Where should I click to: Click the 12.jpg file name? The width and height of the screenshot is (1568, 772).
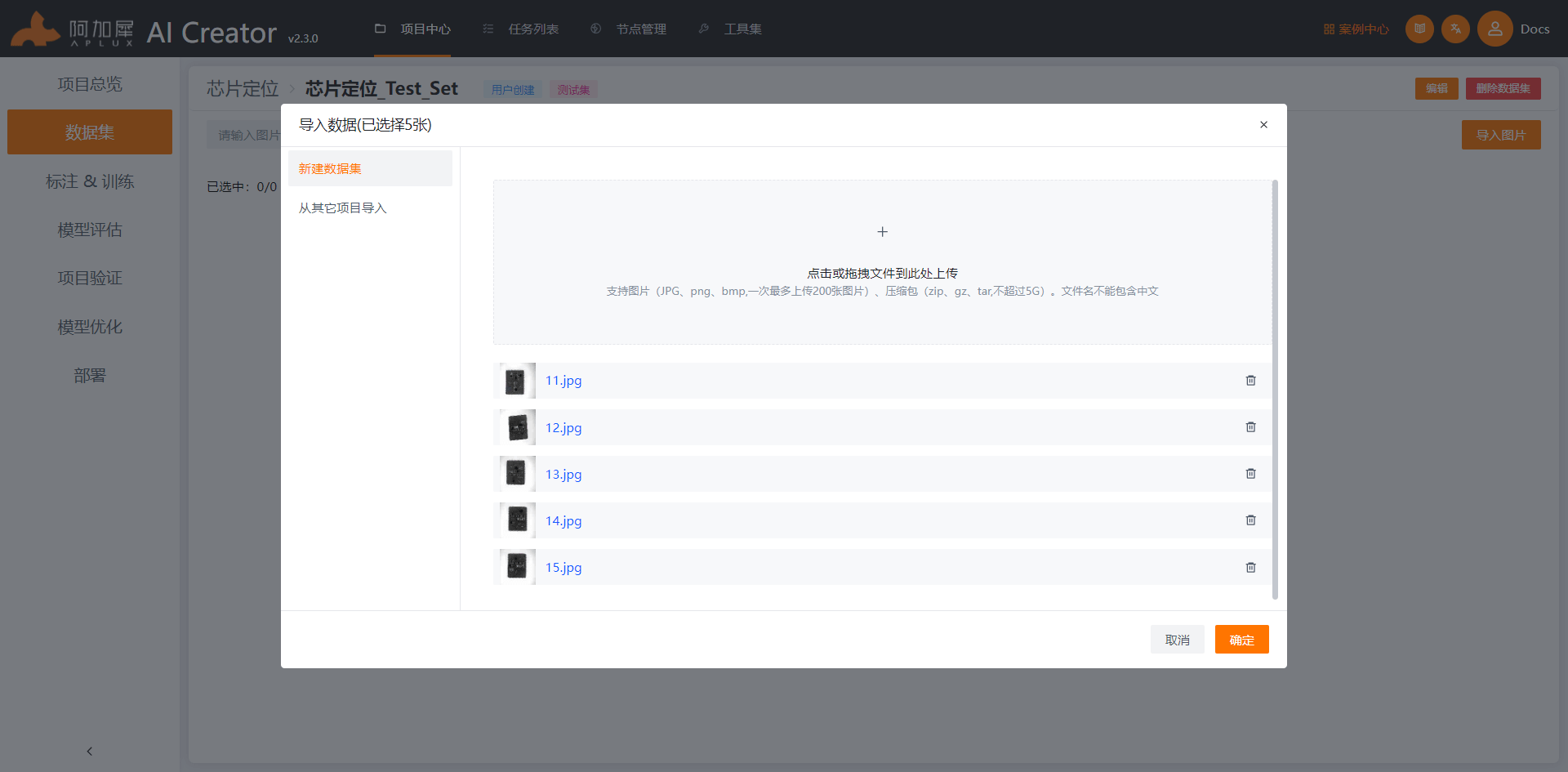(x=563, y=427)
